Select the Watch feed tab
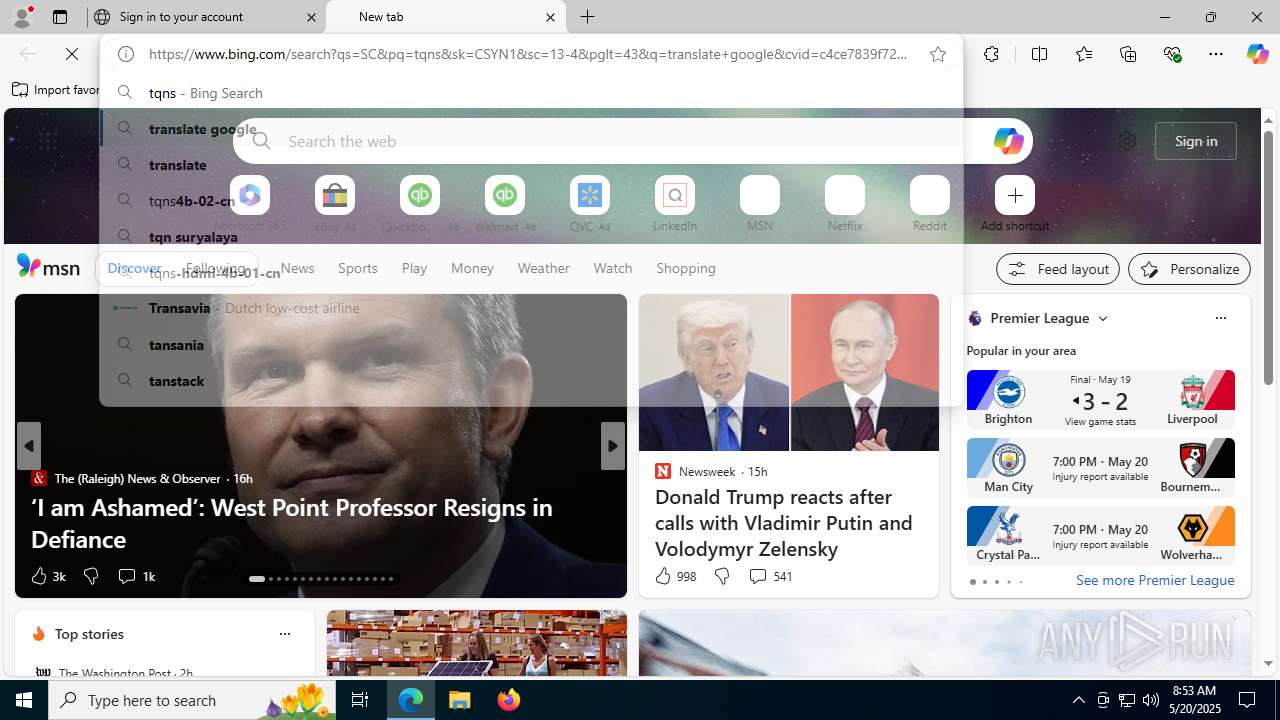Viewport: 1280px width, 720px height. pos(613,268)
